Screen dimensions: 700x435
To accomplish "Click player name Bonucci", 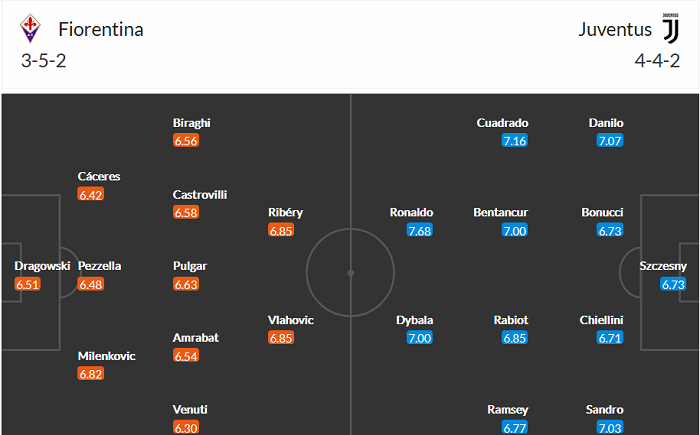I will point(602,212).
